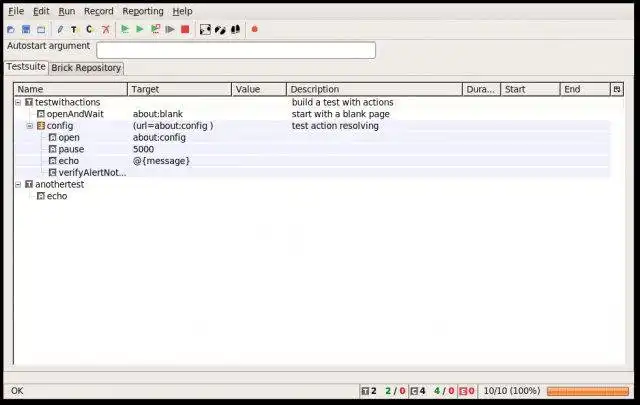
Task: Click the gray step-play toolbar icon
Action: (x=170, y=29)
